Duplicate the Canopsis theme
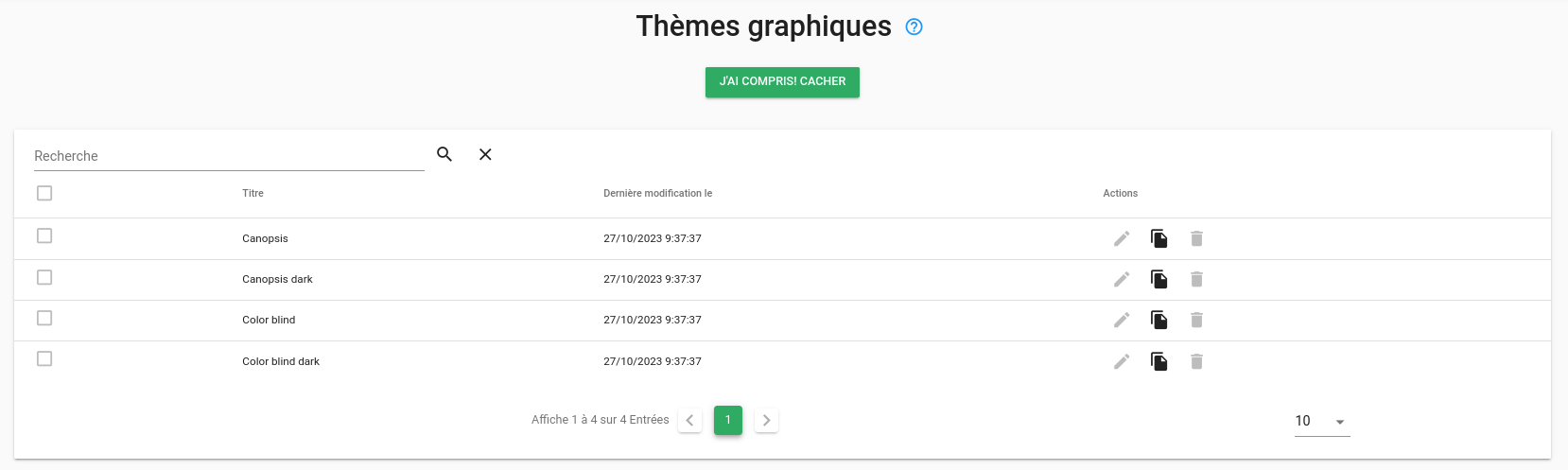1568x470 pixels. (1159, 238)
